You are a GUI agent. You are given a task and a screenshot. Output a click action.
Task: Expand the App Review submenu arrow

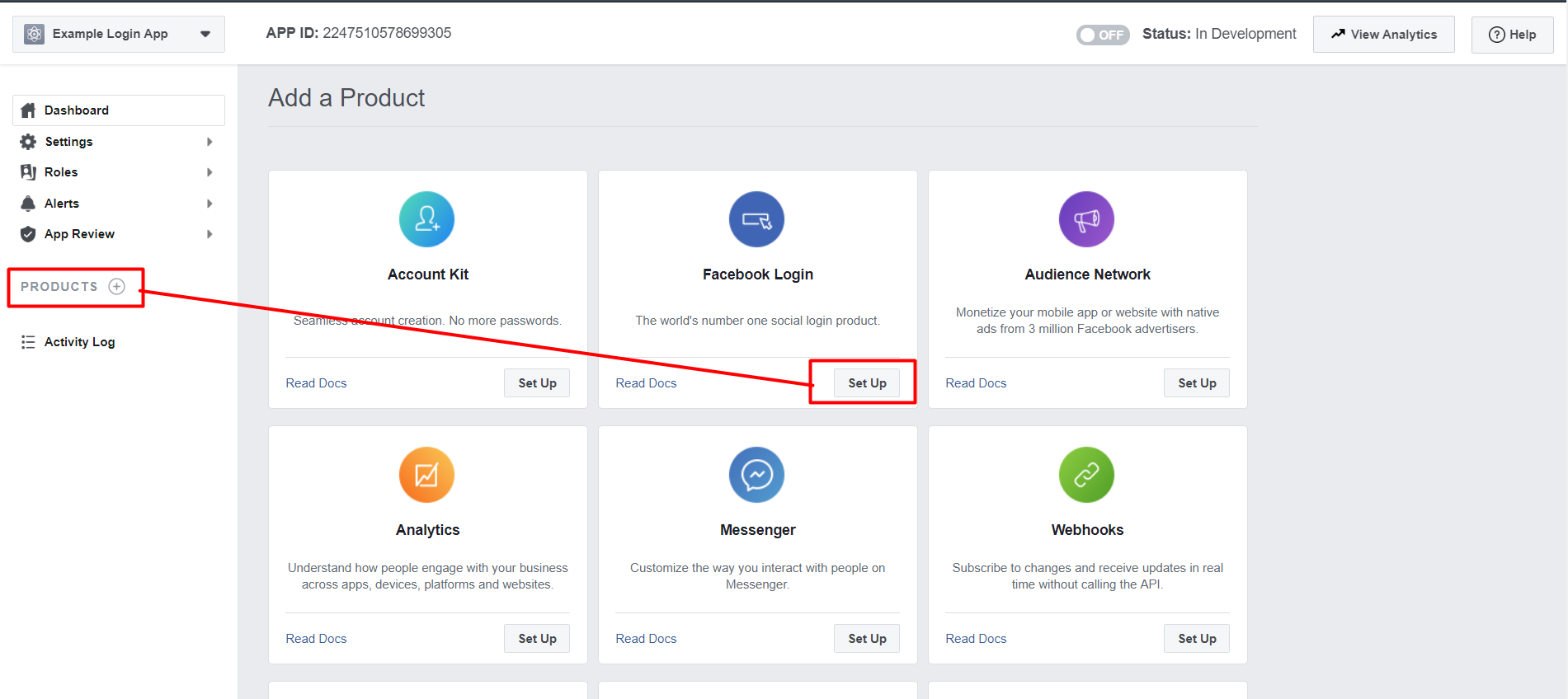(210, 234)
